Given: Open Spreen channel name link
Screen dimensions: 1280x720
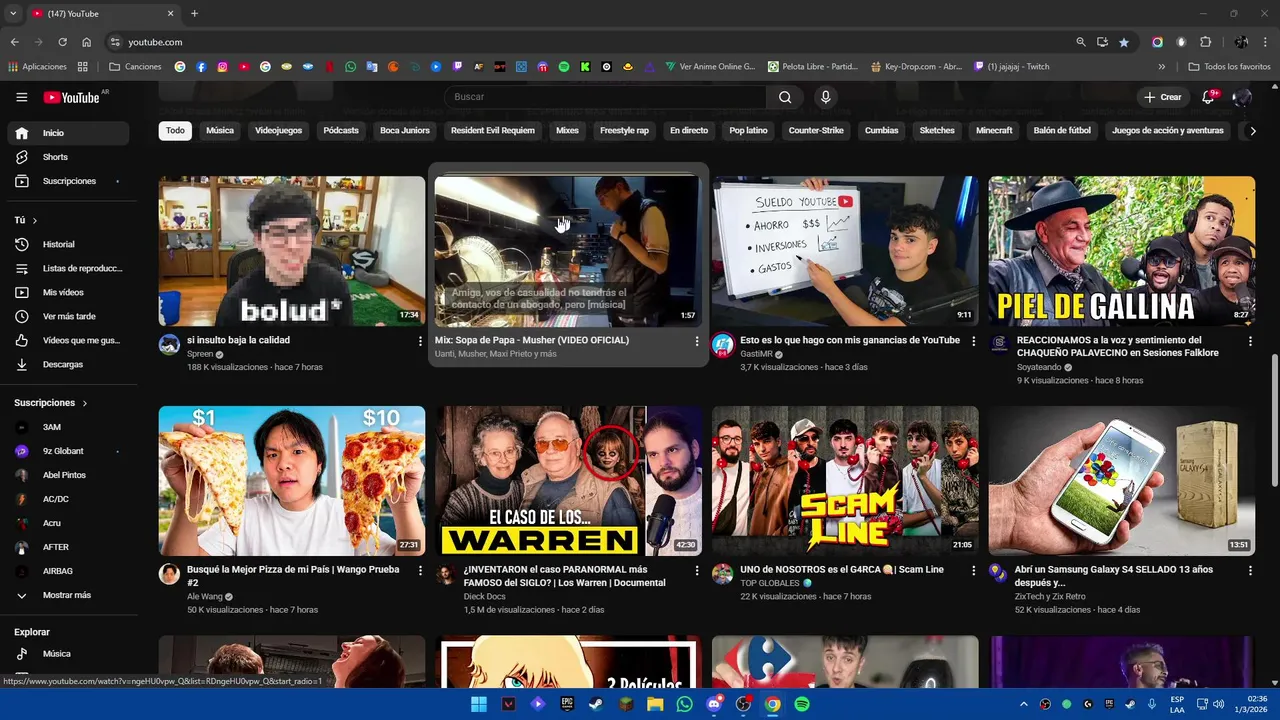Looking at the screenshot, I should [200, 354].
